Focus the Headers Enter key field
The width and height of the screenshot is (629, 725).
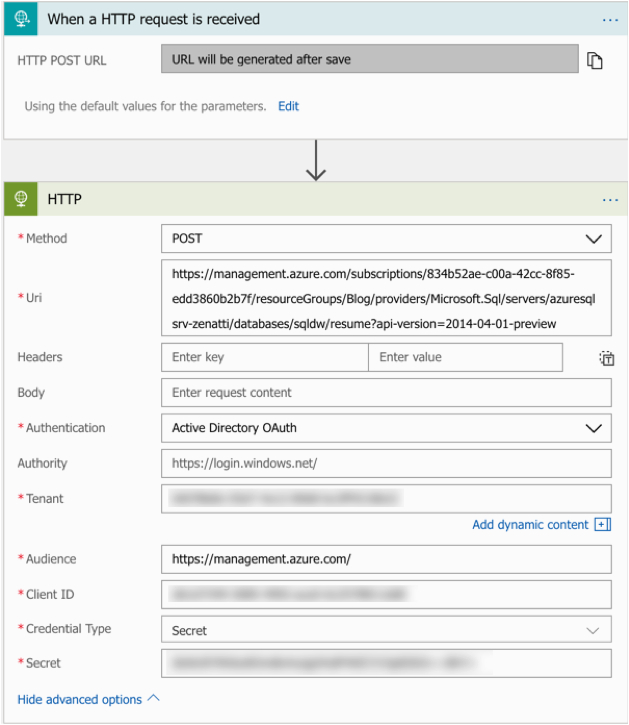(x=264, y=357)
